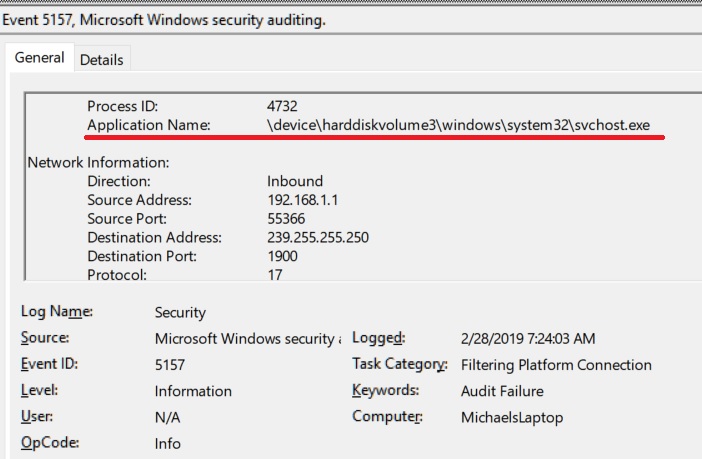Click the Direction label

tap(119, 181)
